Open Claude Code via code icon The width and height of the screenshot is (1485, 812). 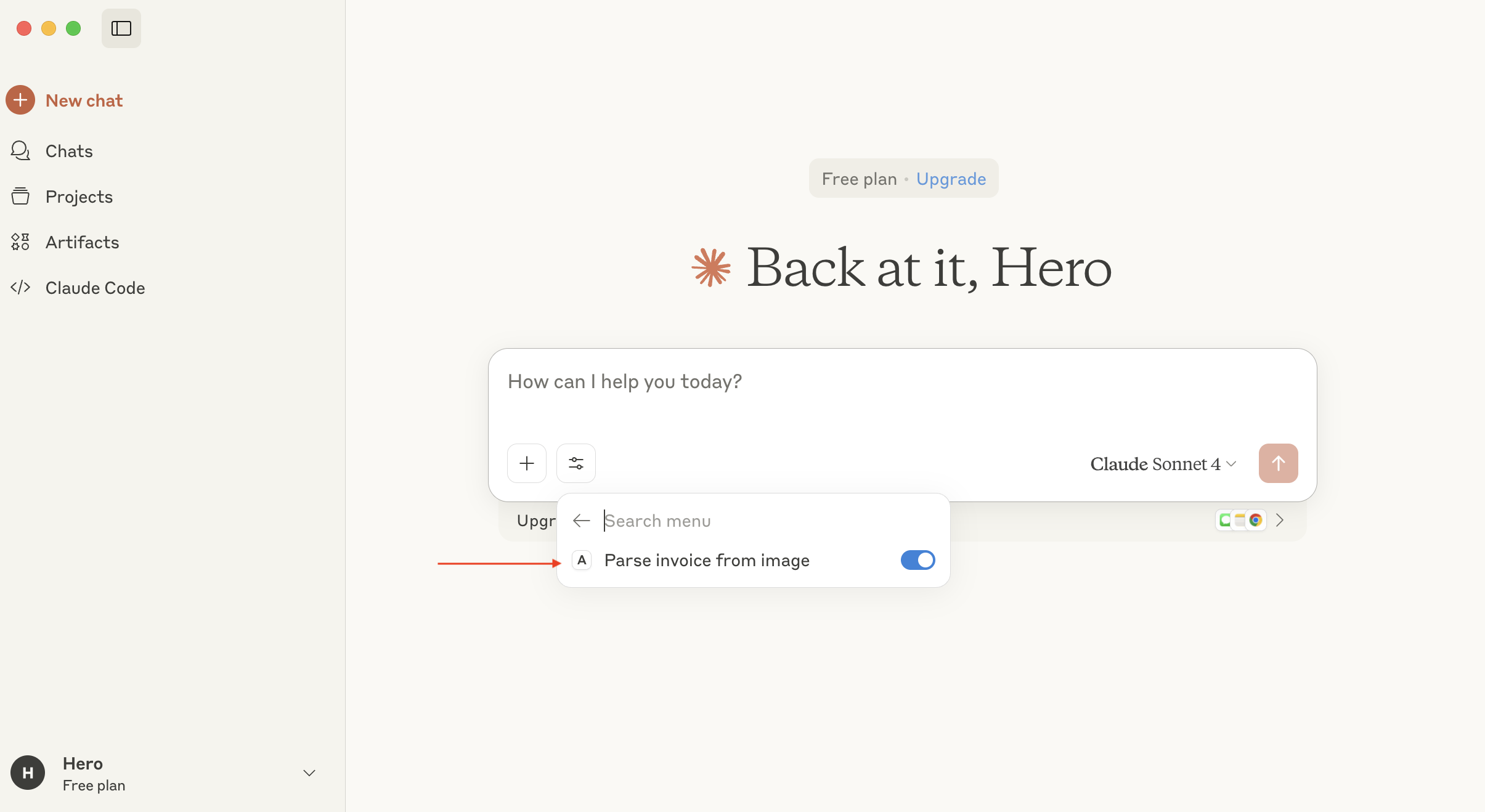pyautogui.click(x=20, y=288)
